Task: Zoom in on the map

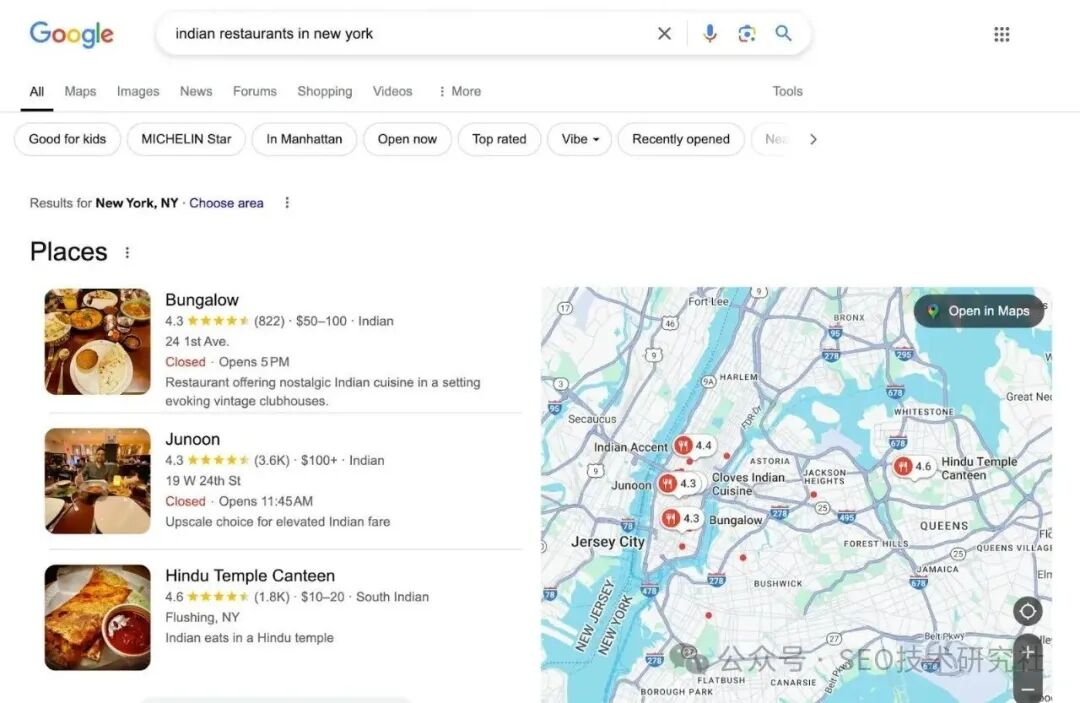Action: pos(1027,653)
